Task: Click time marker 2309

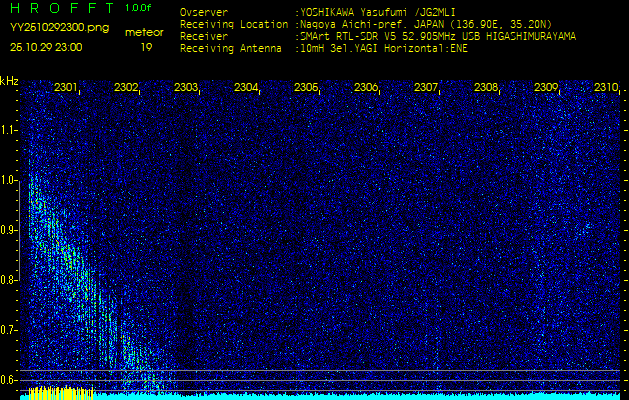Action: point(546,87)
